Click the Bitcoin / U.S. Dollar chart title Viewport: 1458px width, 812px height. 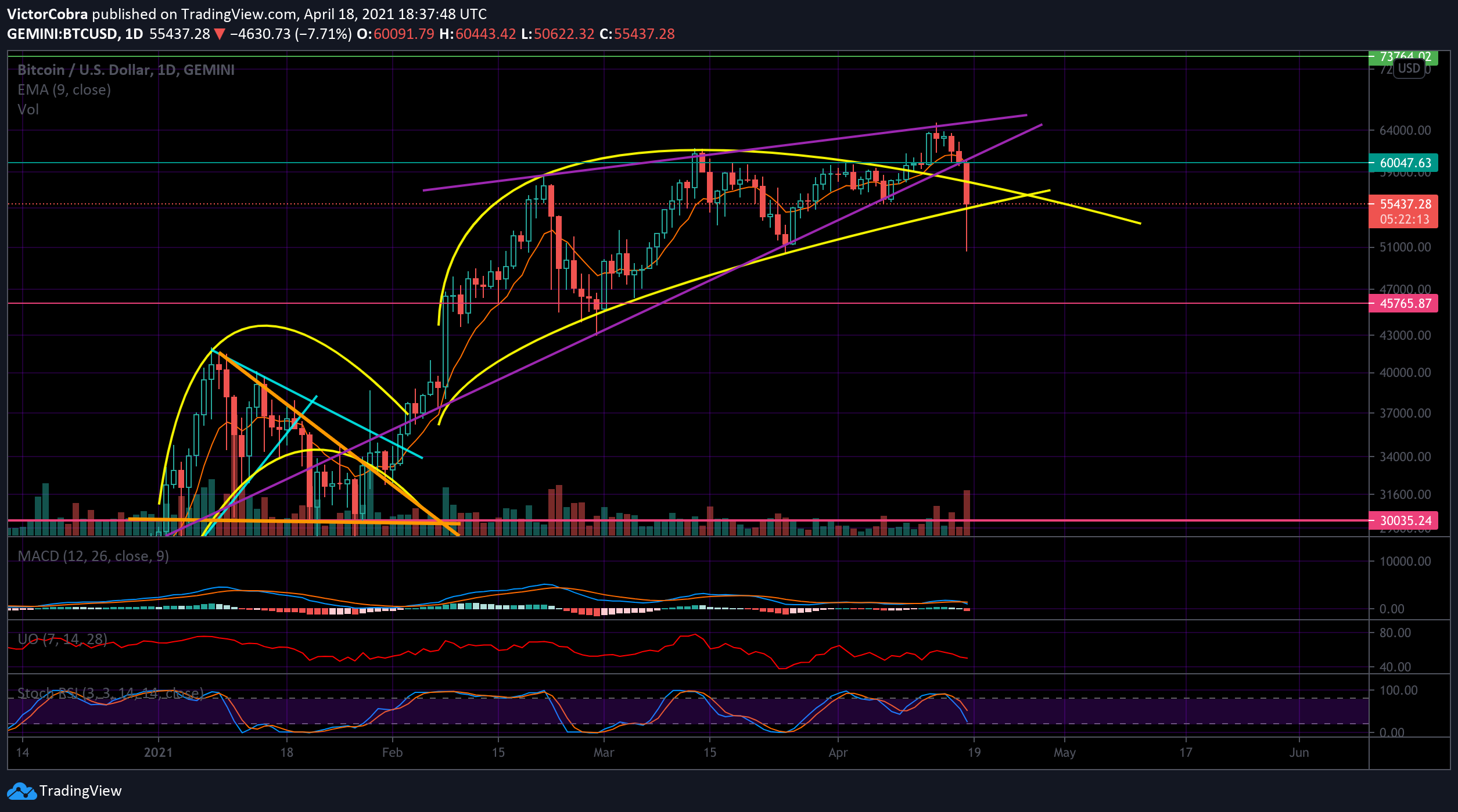coord(126,70)
